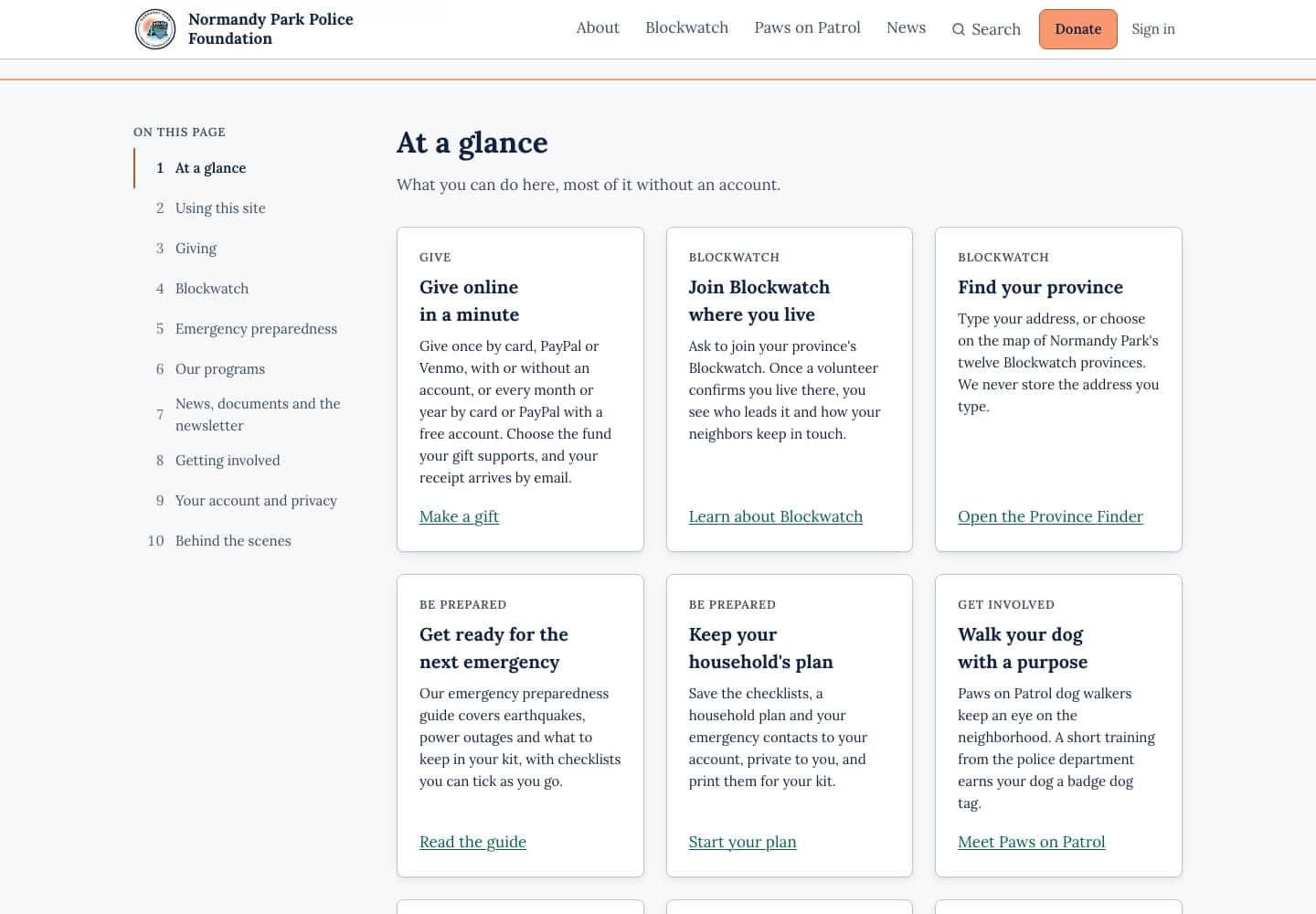Open the About menu item
The width and height of the screenshot is (1316, 914).
(x=598, y=27)
